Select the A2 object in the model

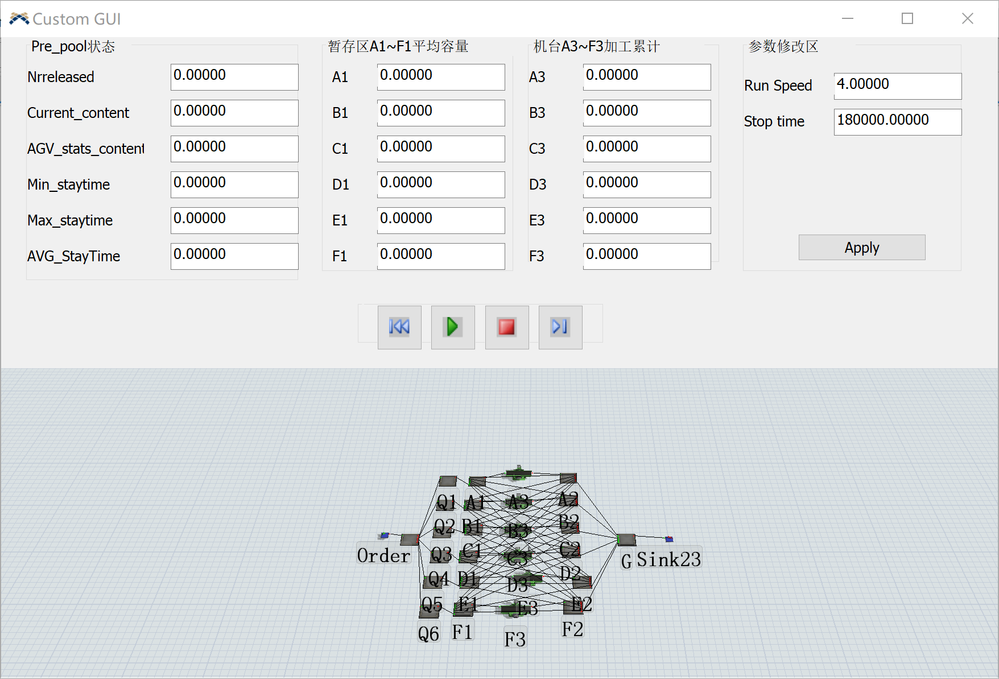(568, 478)
